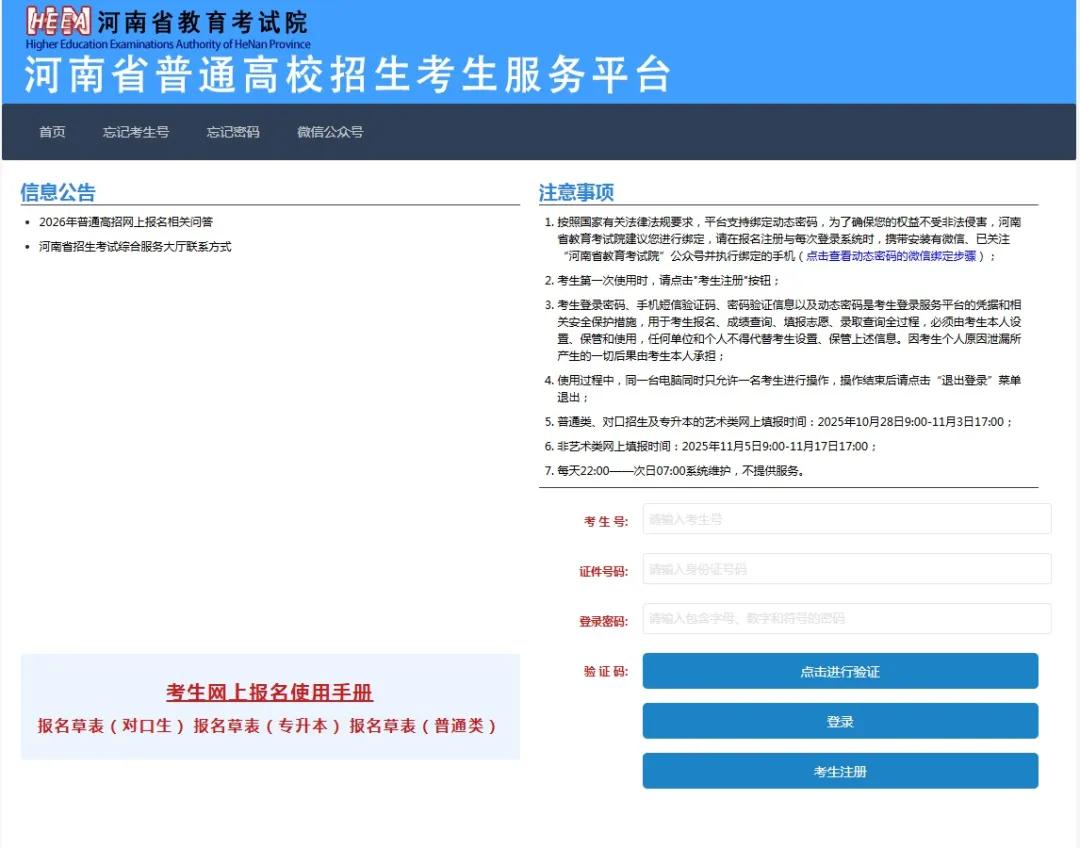Click the 登录 button

840,721
